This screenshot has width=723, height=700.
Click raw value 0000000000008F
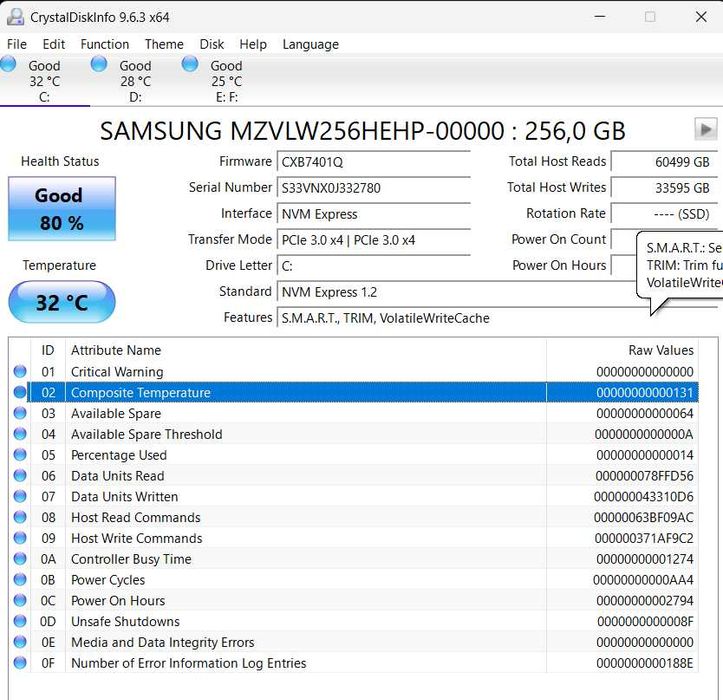[x=645, y=621]
